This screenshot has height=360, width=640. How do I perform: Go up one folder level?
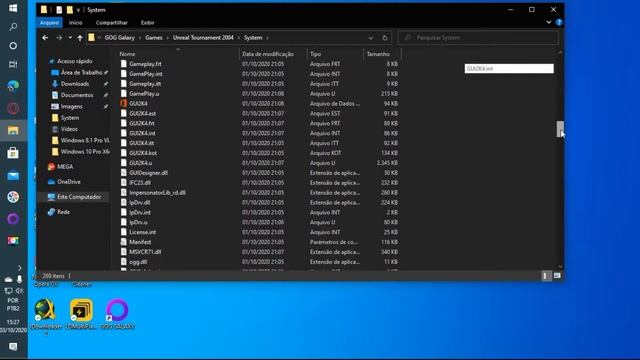coord(80,38)
